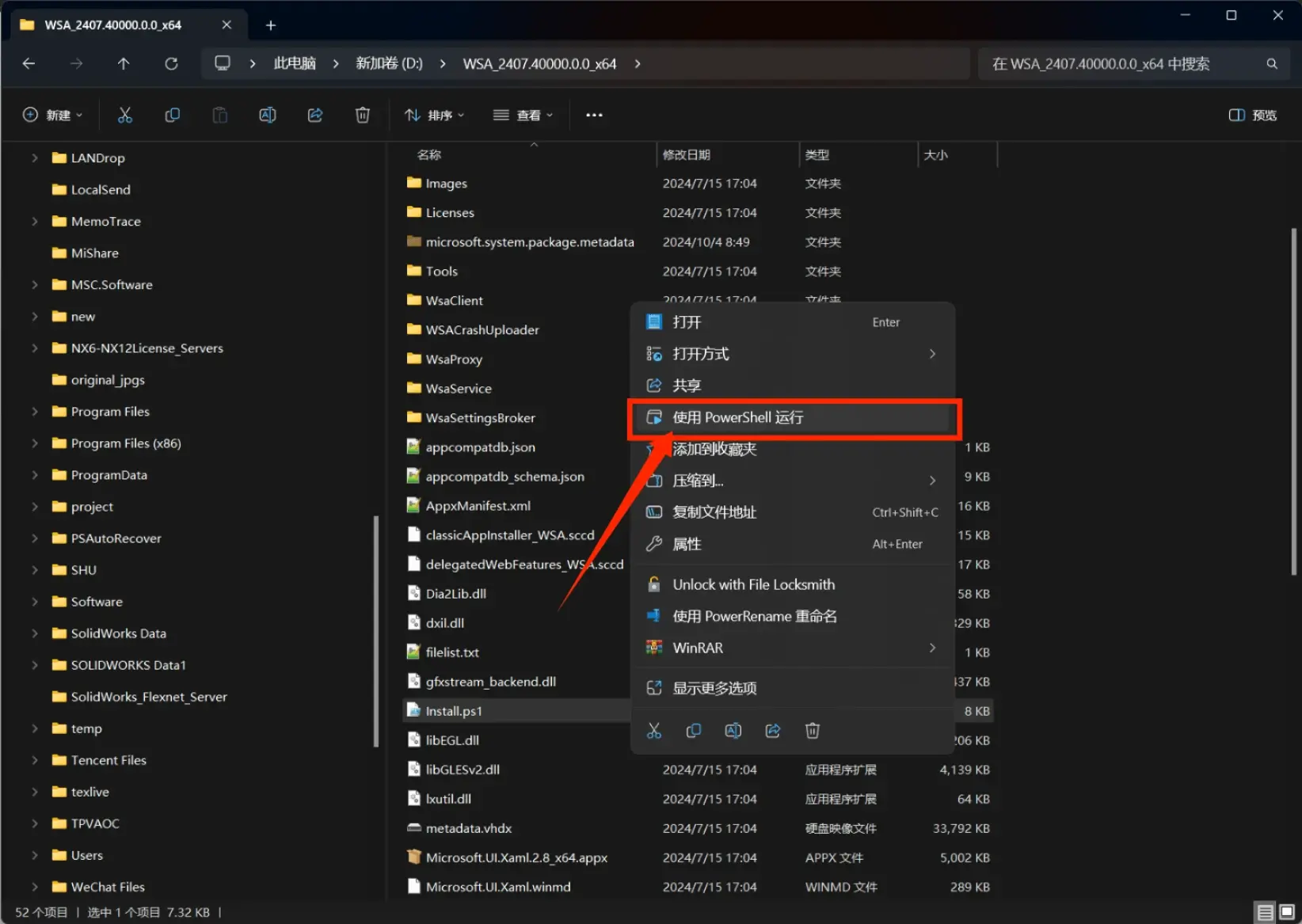Select metadata.vhdx in the file list
This screenshot has width=1302, height=924.
click(x=469, y=828)
